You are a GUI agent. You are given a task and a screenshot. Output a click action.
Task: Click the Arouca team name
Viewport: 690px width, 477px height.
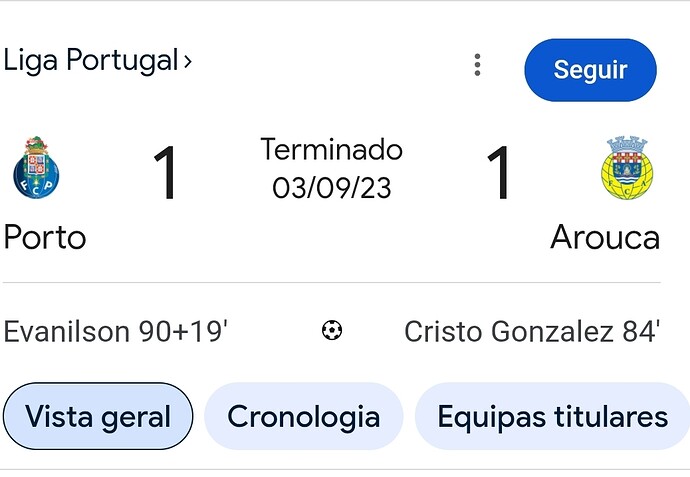click(604, 237)
